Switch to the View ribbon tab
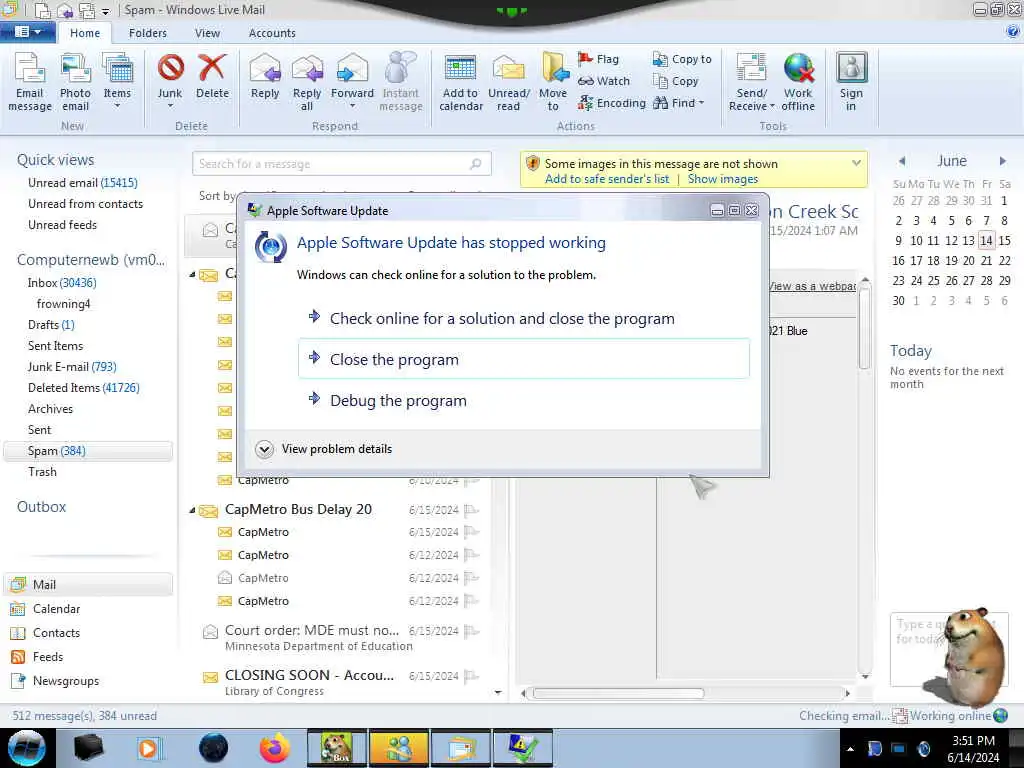The height and width of the screenshot is (768, 1024). click(x=207, y=33)
